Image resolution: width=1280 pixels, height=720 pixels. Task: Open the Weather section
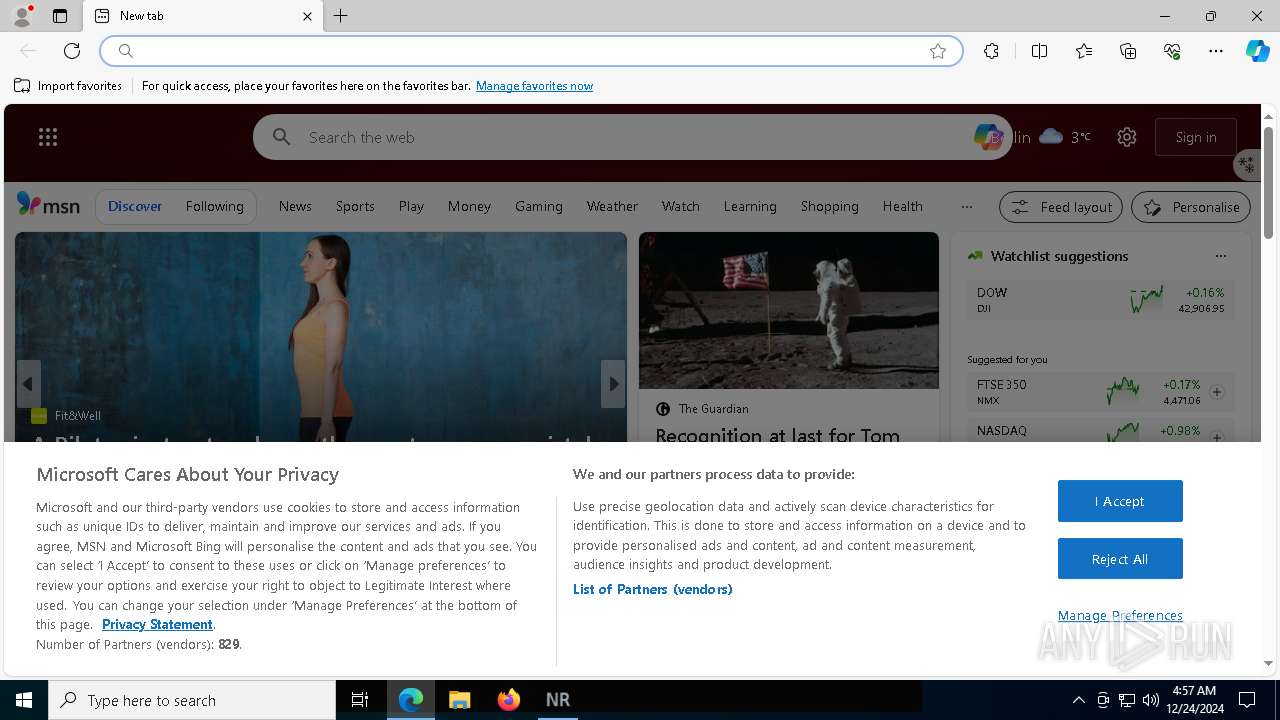(x=612, y=206)
